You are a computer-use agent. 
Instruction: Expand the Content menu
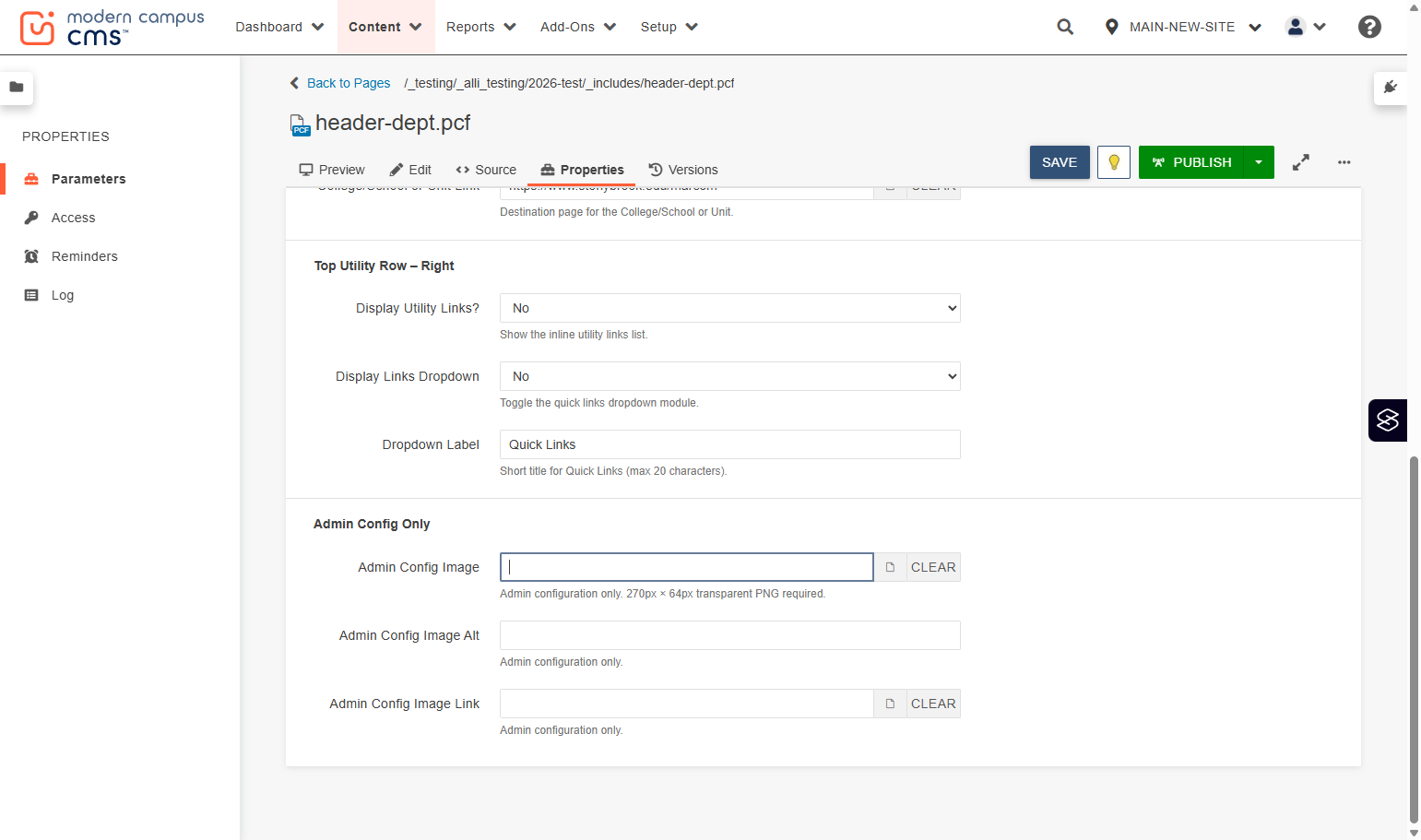click(x=385, y=27)
